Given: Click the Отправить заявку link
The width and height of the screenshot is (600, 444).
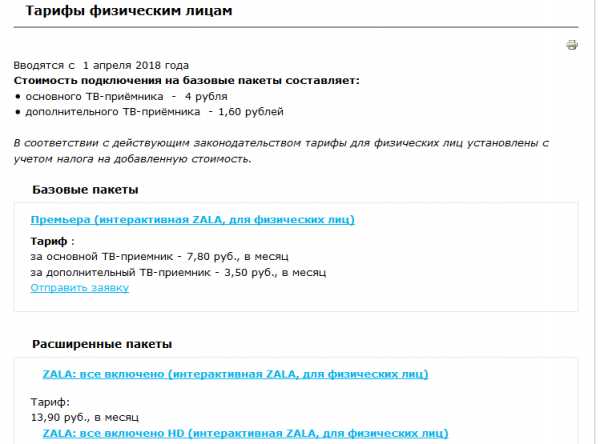Looking at the screenshot, I should [x=80, y=288].
